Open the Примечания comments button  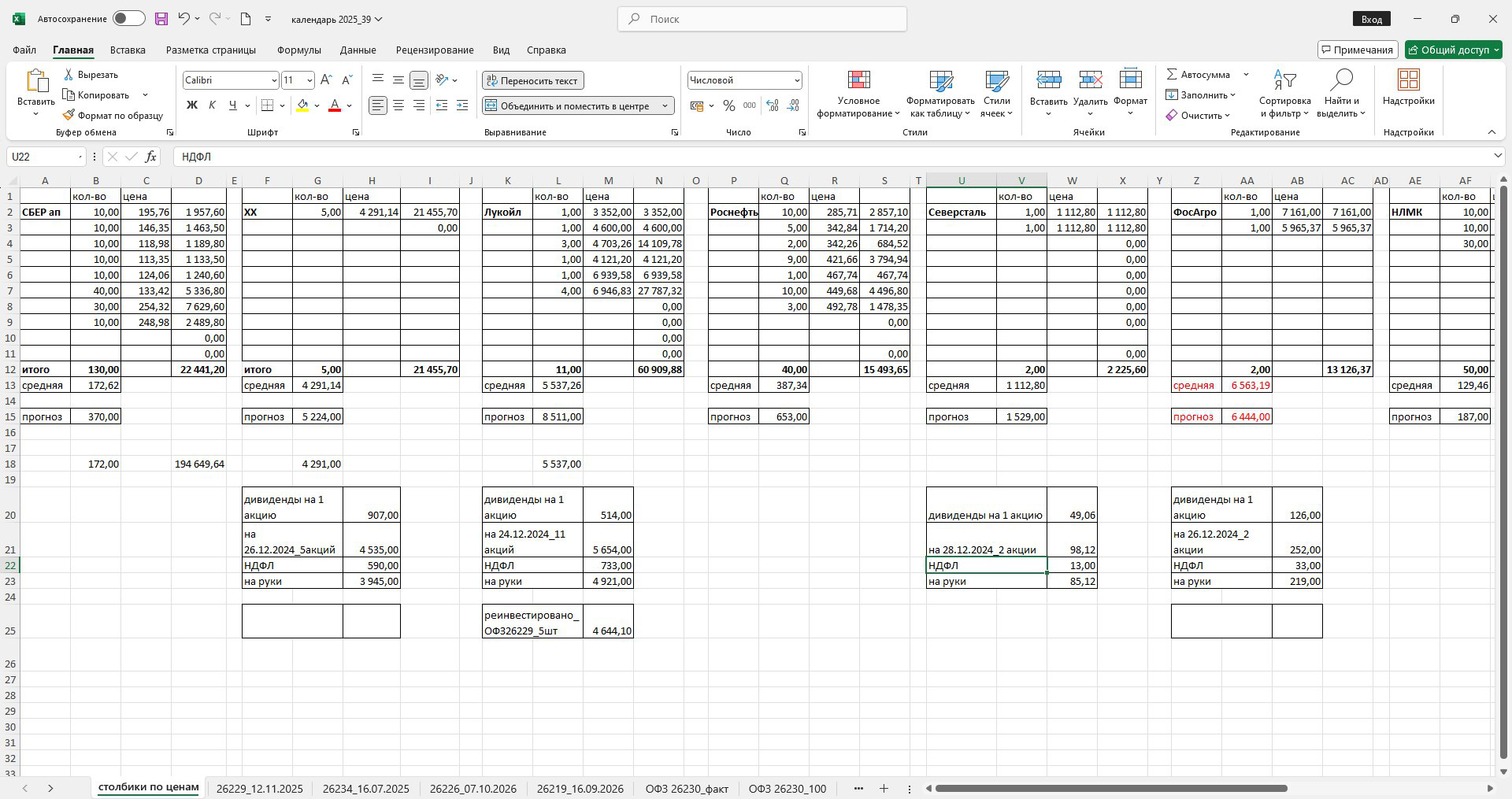(x=1358, y=50)
